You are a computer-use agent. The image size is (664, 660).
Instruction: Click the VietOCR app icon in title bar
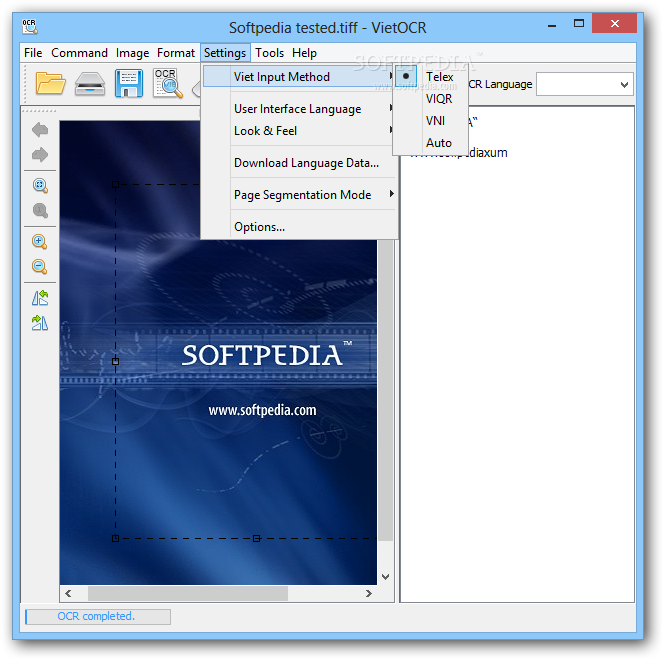(x=30, y=27)
